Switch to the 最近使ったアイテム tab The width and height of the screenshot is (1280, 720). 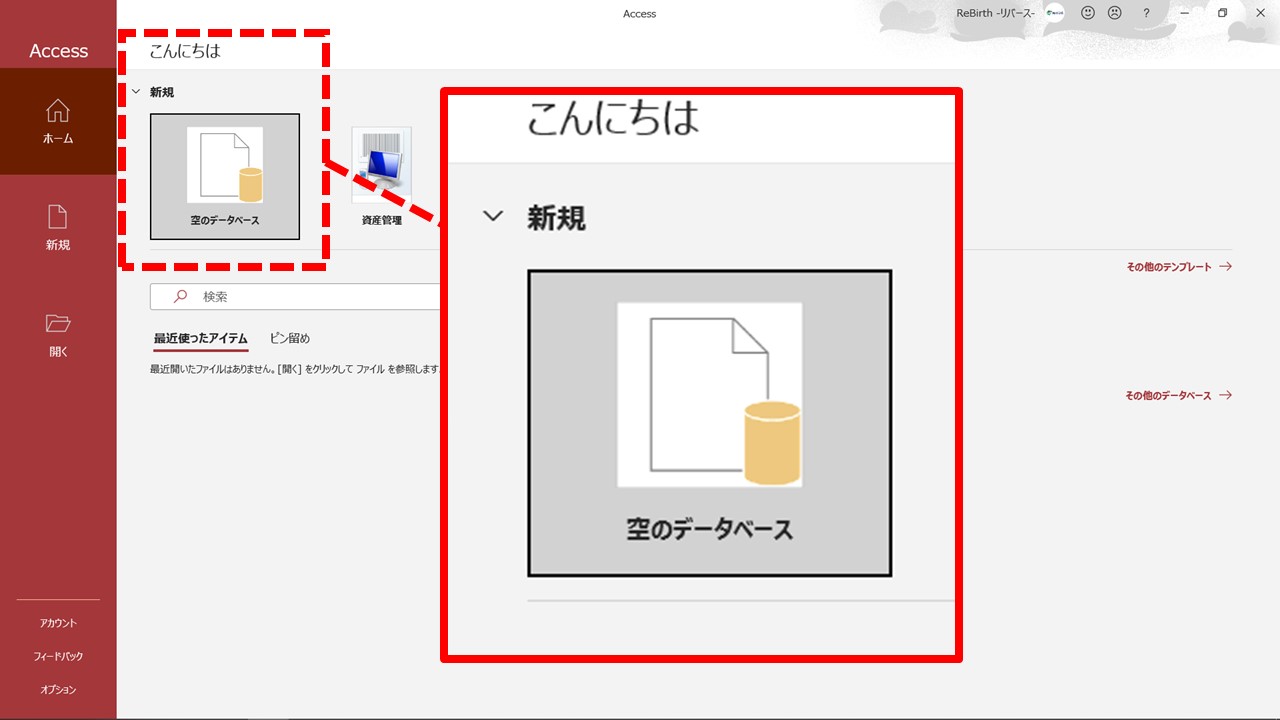tap(200, 338)
